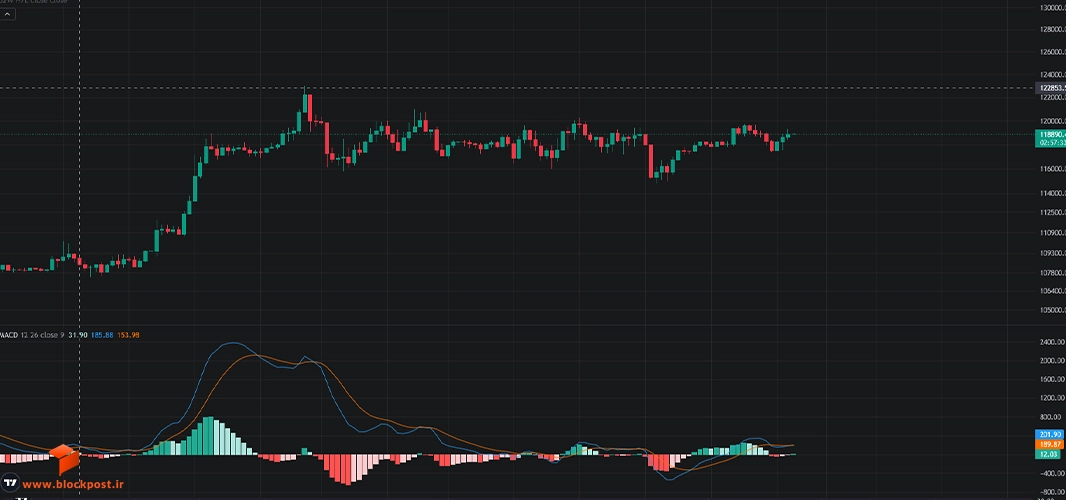1066x500 pixels.
Task: Collapse the indicator legend with the chevron
Action: coord(6,14)
